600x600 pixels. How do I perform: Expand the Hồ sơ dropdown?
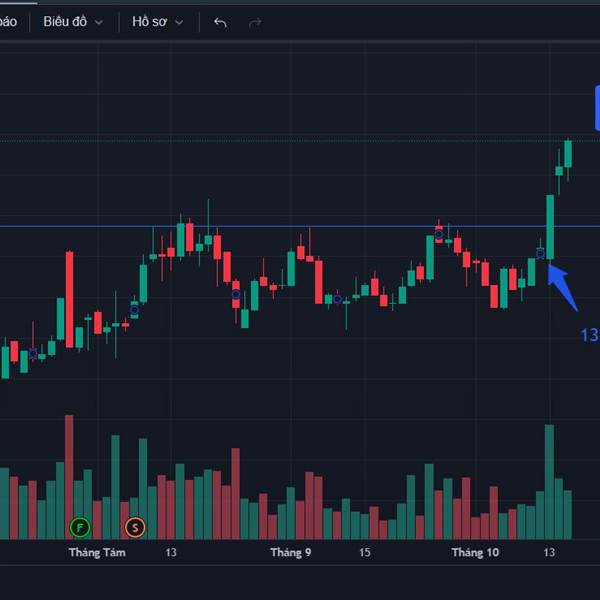[157, 22]
